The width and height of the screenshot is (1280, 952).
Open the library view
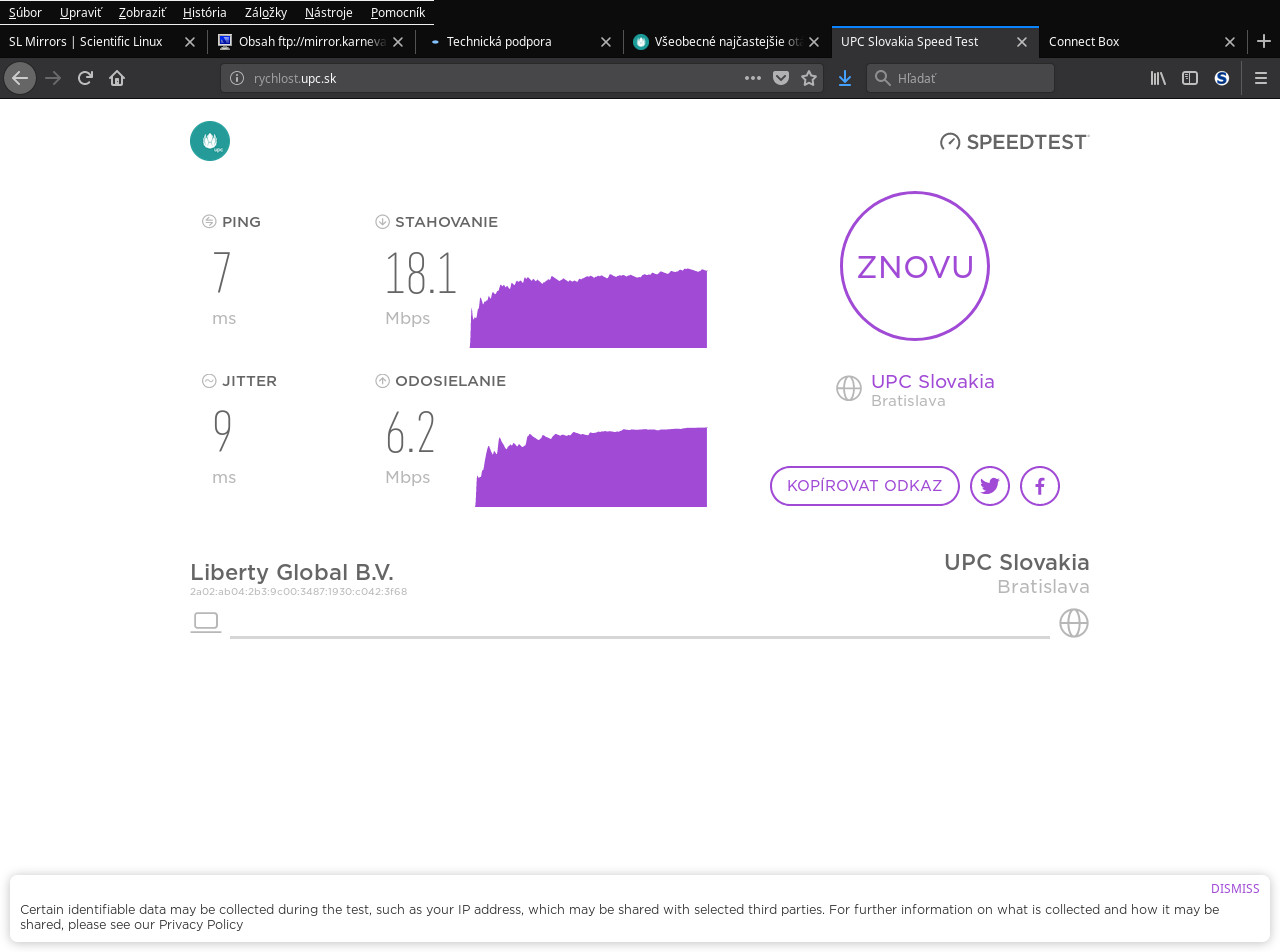coord(1158,78)
